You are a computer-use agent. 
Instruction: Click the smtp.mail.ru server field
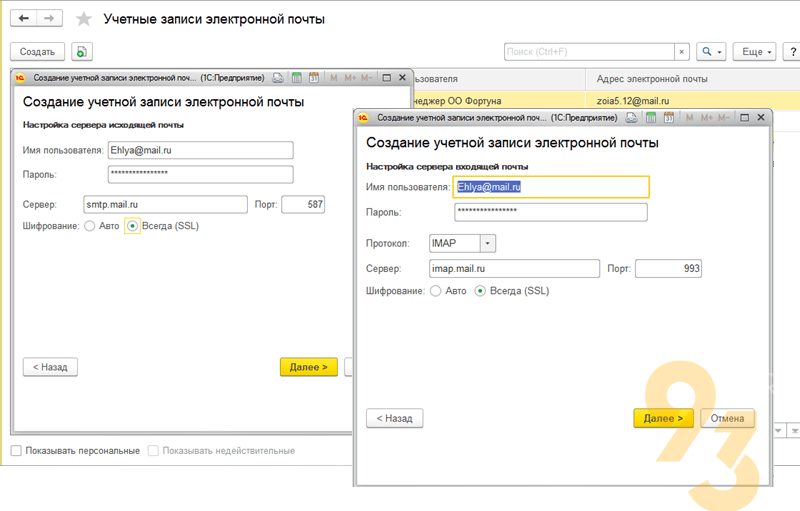pyautogui.click(x=165, y=205)
